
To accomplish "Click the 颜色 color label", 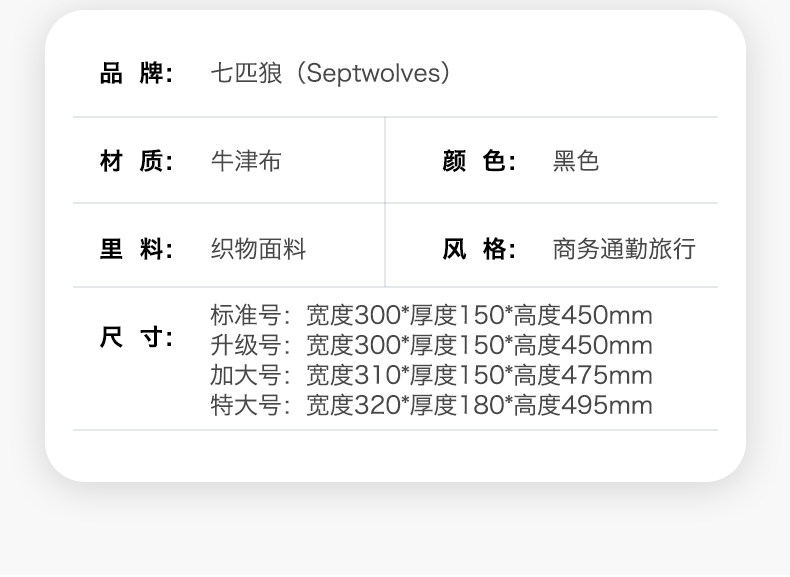I will pyautogui.click(x=479, y=161).
